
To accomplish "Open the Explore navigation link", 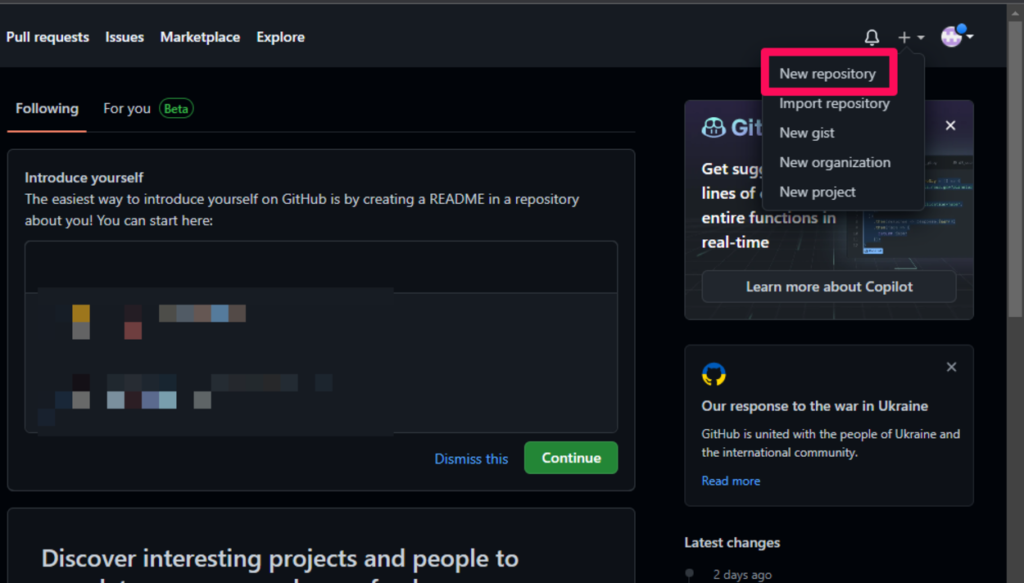I will click(280, 37).
